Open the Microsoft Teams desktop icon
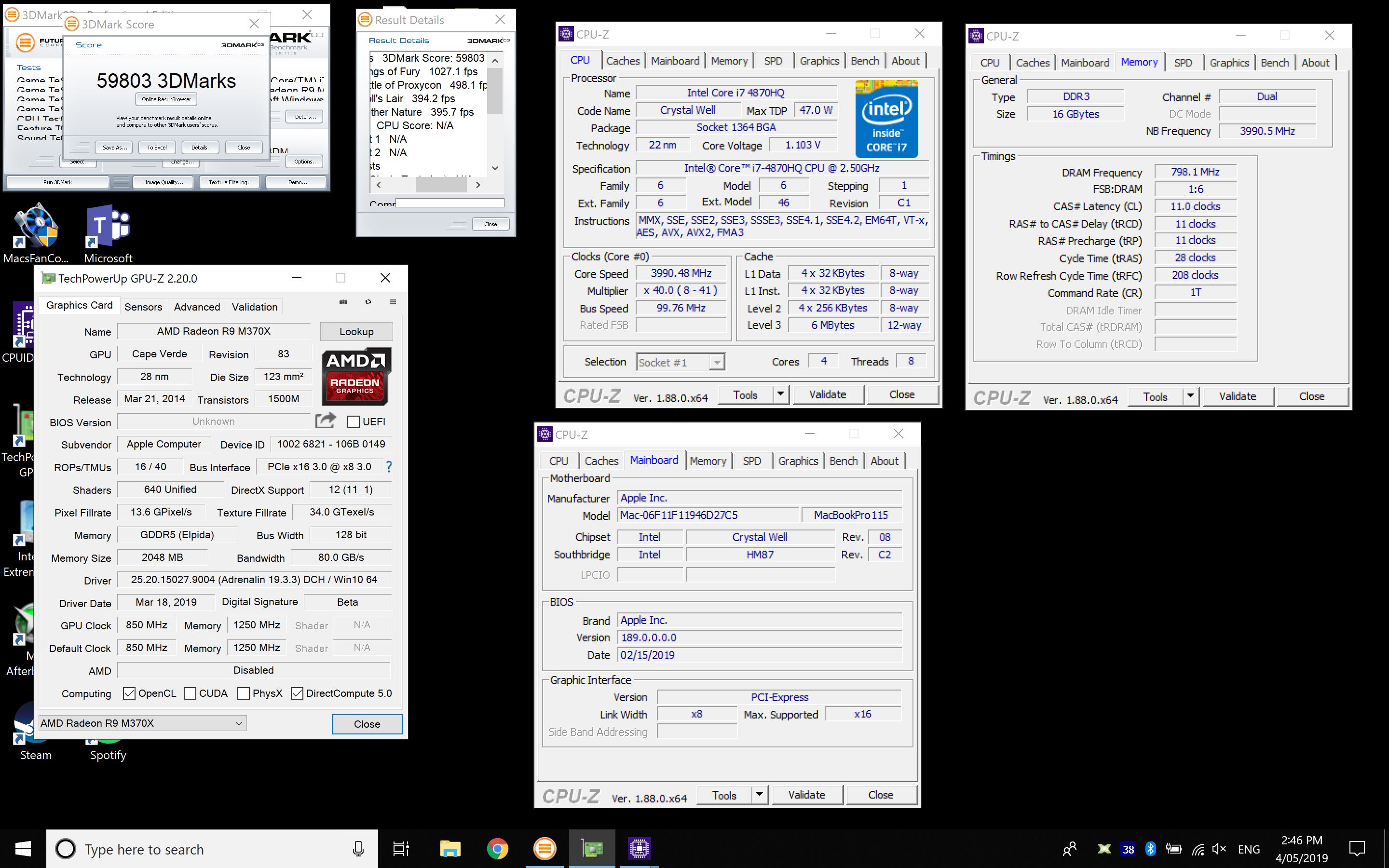Viewport: 1389px width, 868px height. (108, 232)
